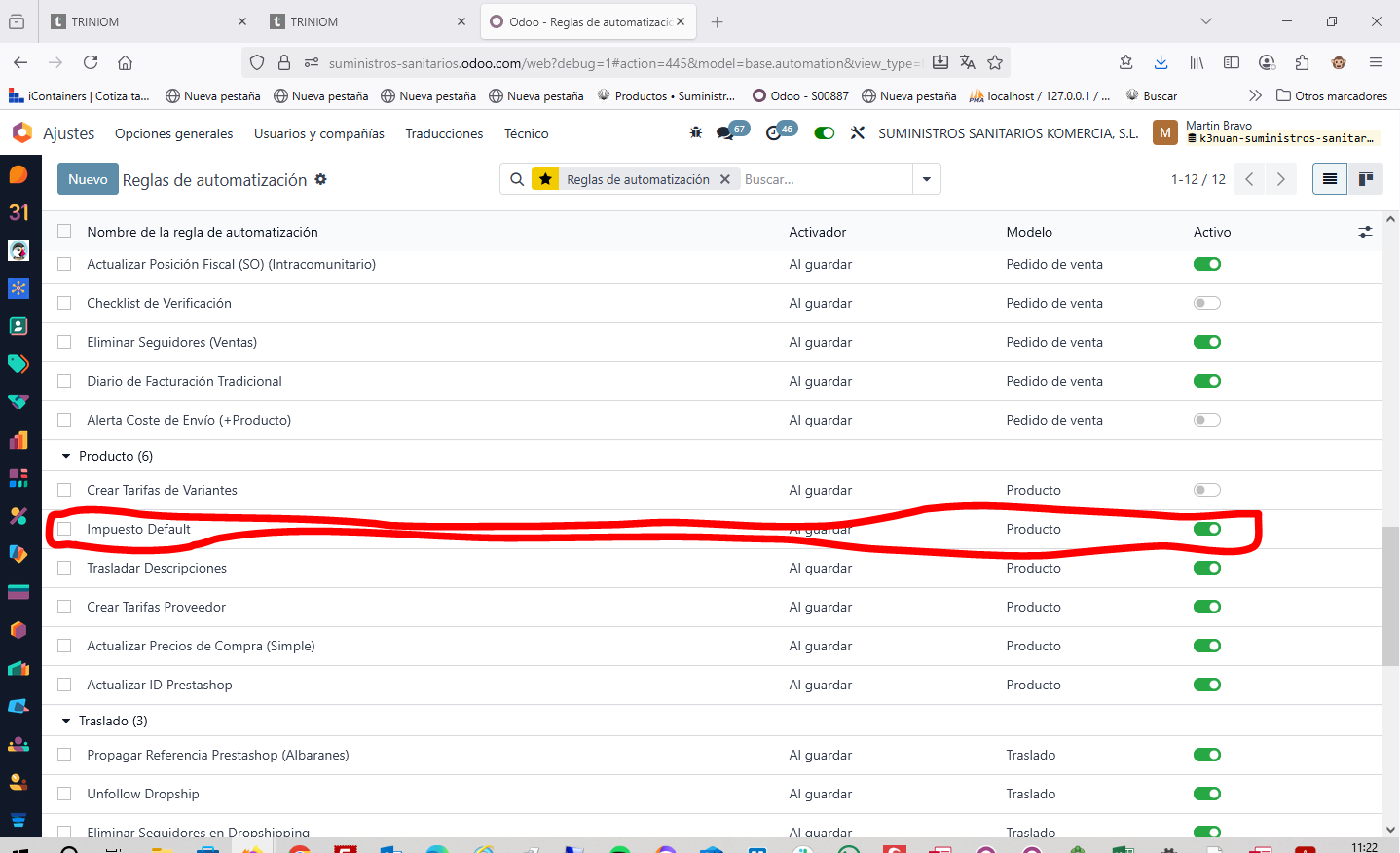Switch to kanban view
The height and width of the screenshot is (853, 1400).
point(1366,179)
